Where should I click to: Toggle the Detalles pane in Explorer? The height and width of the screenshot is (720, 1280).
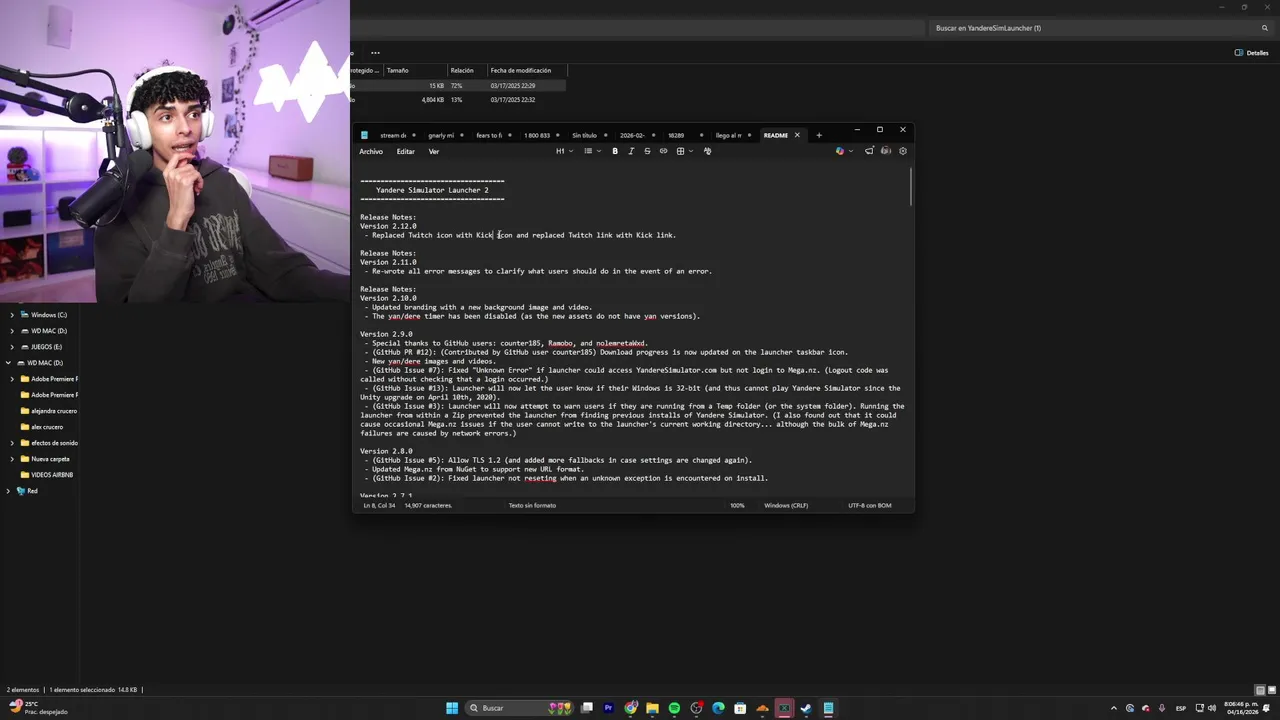pos(1251,53)
